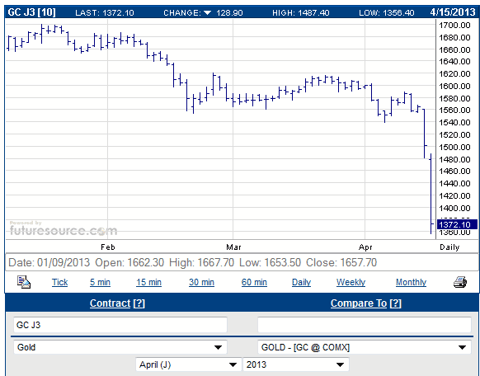The height and width of the screenshot is (376, 480).
Task: Click the Open: 1662.30 value
Action: pyautogui.click(x=129, y=263)
